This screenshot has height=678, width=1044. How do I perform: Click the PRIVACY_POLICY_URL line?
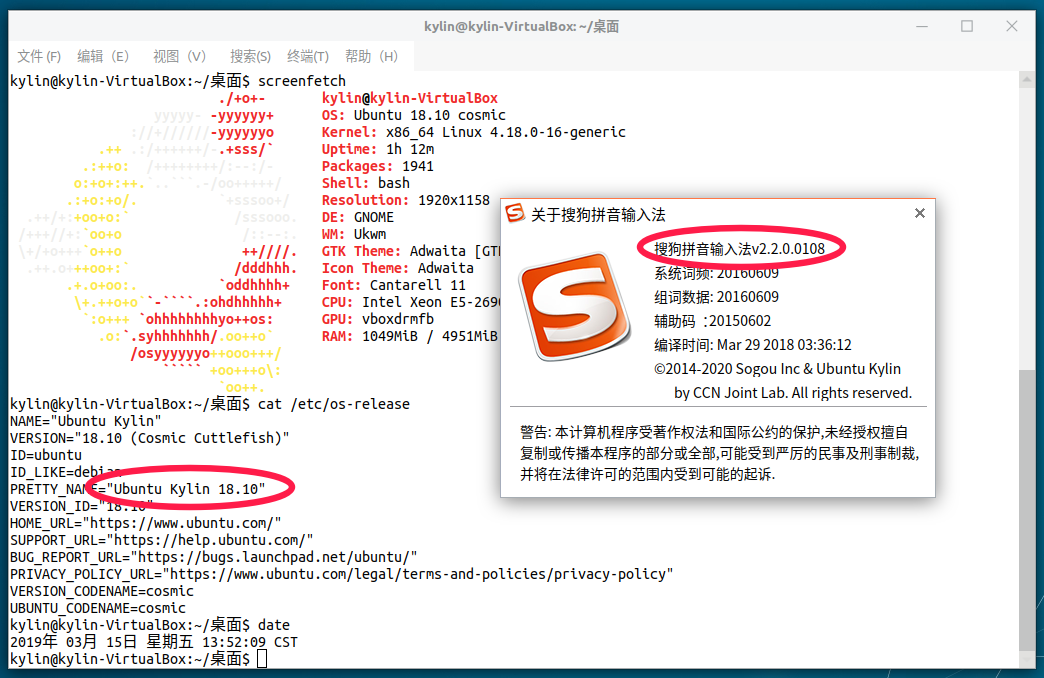[x=342, y=574]
